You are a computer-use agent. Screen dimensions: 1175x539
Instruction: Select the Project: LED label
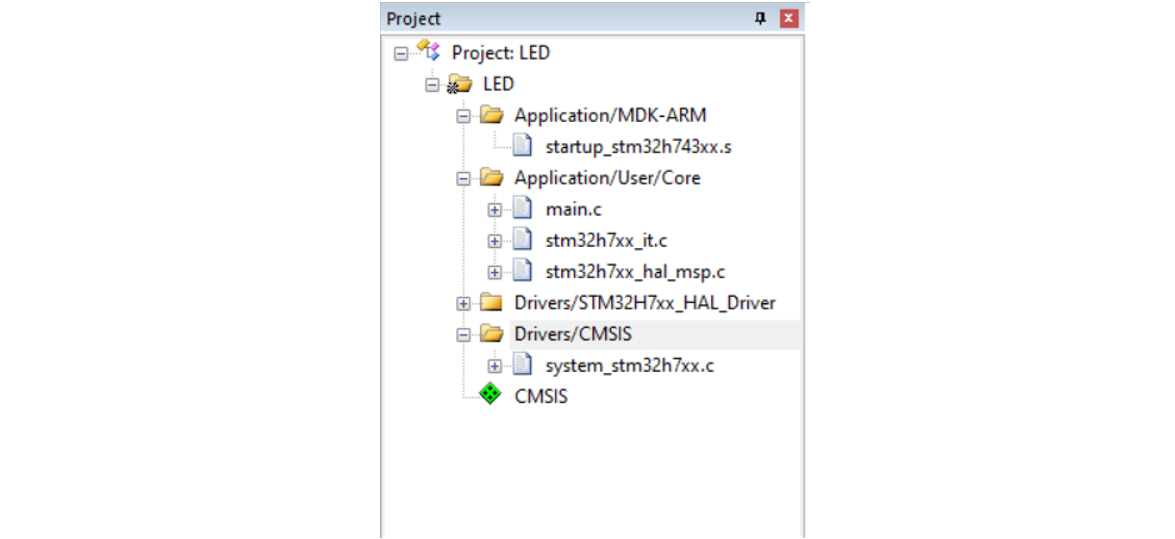point(501,53)
